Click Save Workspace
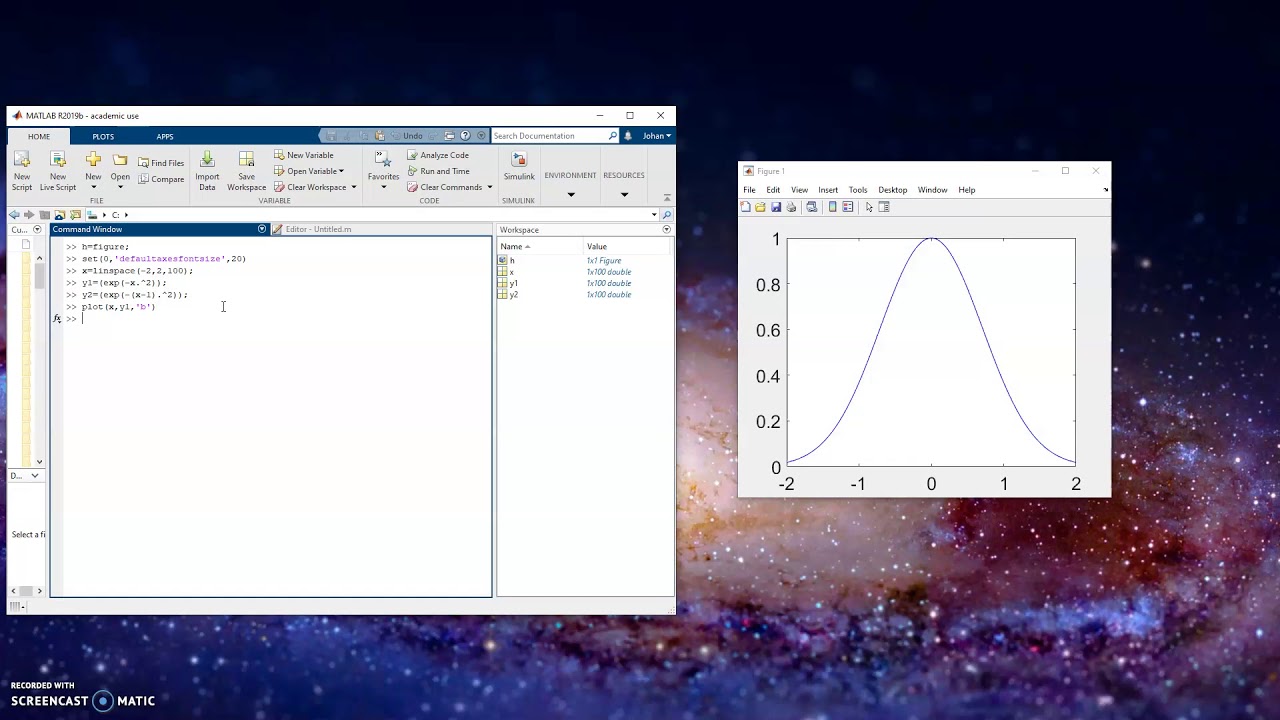This screenshot has width=1280, height=720. pyautogui.click(x=246, y=171)
